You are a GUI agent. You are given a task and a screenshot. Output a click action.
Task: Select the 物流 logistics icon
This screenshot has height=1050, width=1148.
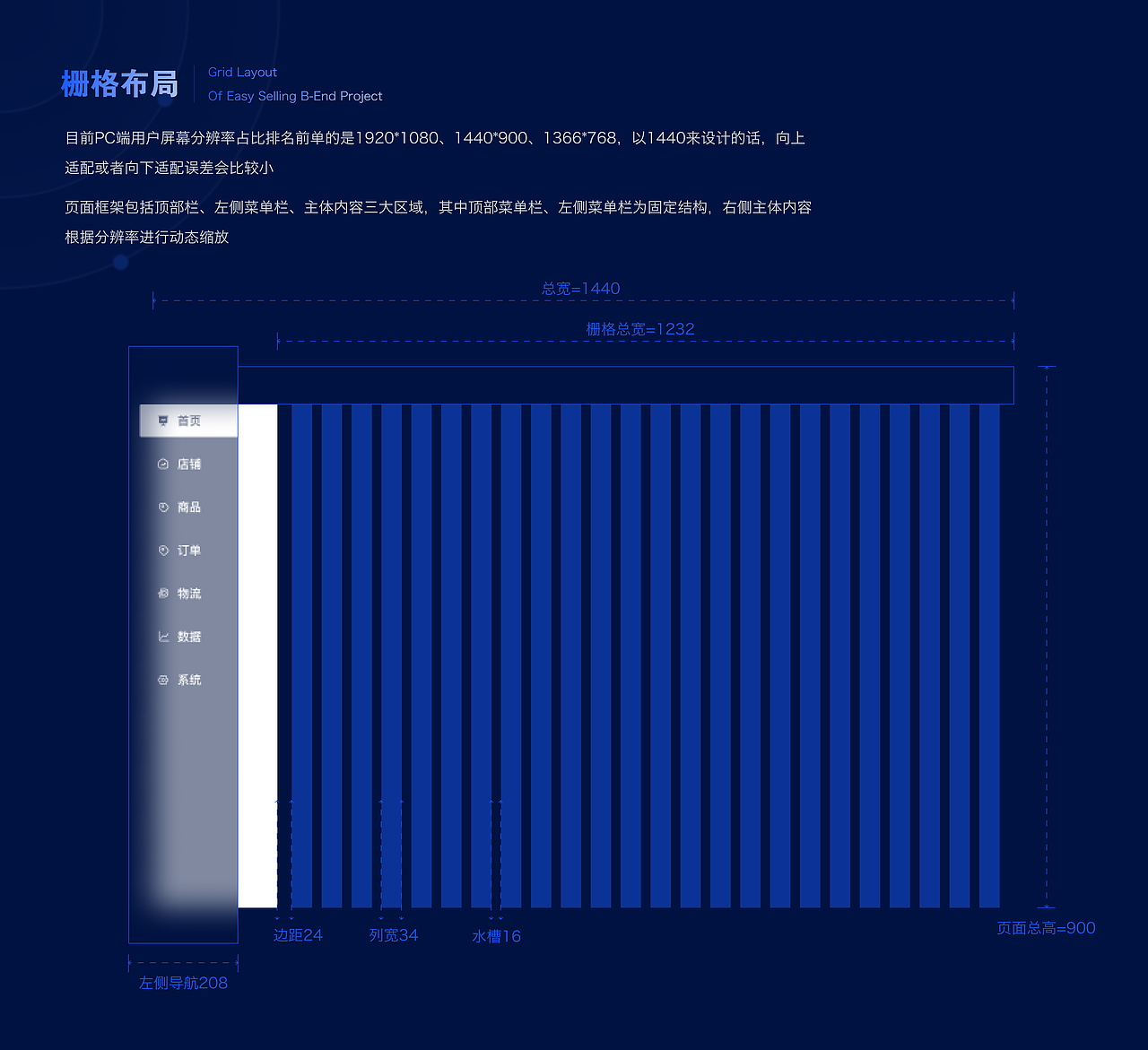[163, 593]
